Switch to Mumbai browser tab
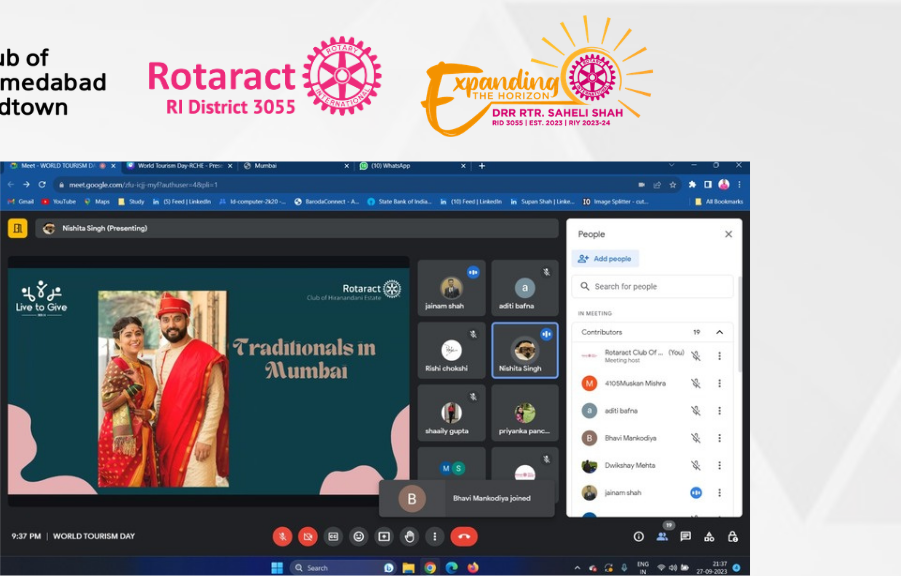This screenshot has width=901, height=576. (296, 166)
